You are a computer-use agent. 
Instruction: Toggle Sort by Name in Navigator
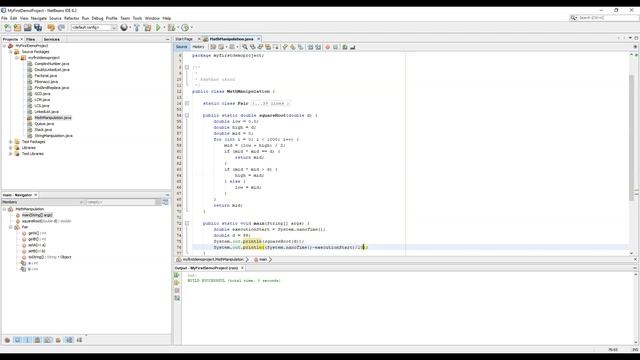[69, 340]
